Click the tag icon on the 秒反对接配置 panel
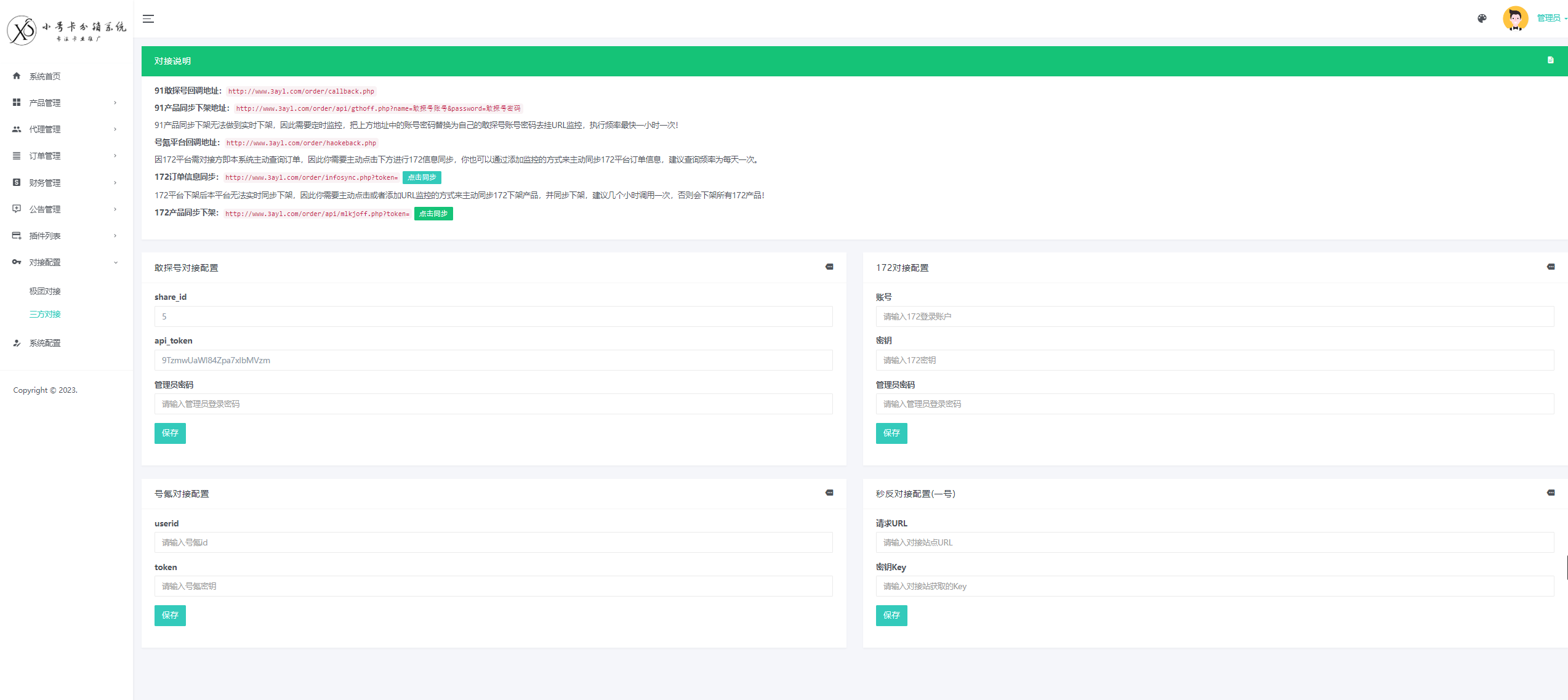Viewport: 1568px width, 700px height. click(x=1551, y=493)
